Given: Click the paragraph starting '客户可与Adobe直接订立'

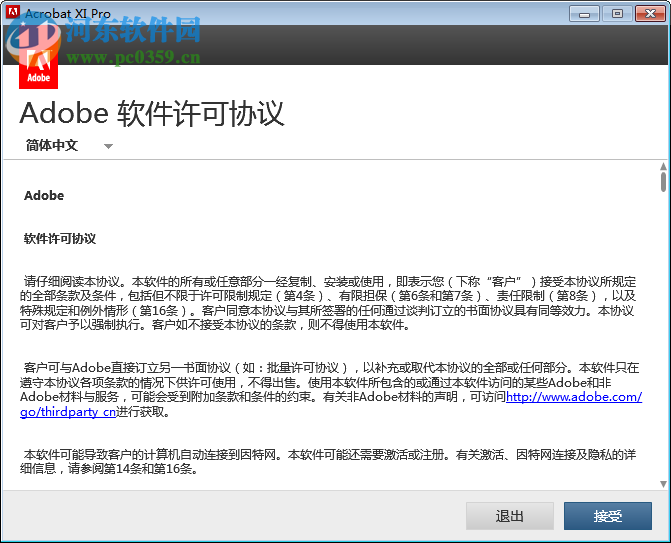Looking at the screenshot, I should coord(331,390).
